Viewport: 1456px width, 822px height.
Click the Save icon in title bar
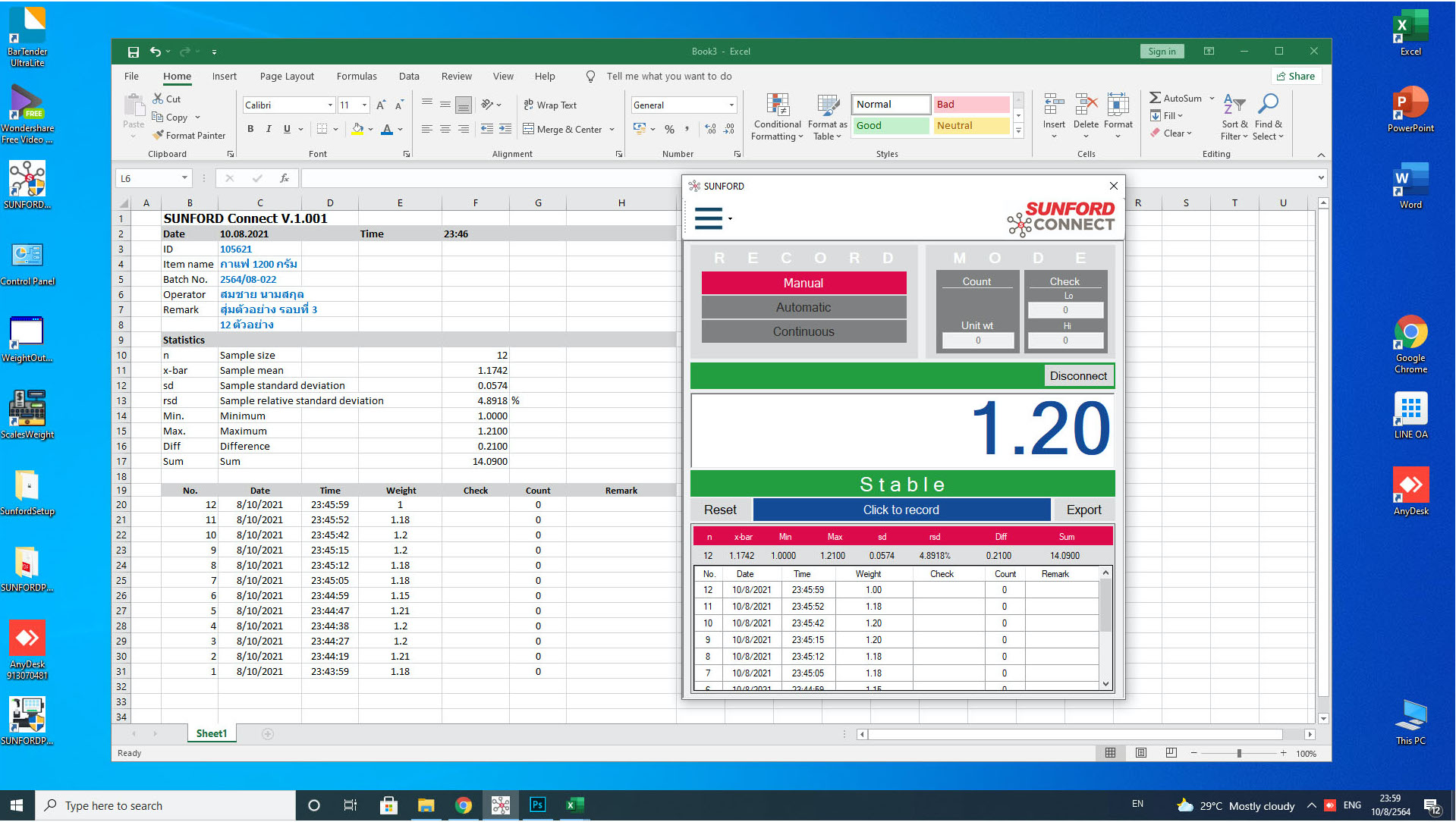pyautogui.click(x=134, y=52)
